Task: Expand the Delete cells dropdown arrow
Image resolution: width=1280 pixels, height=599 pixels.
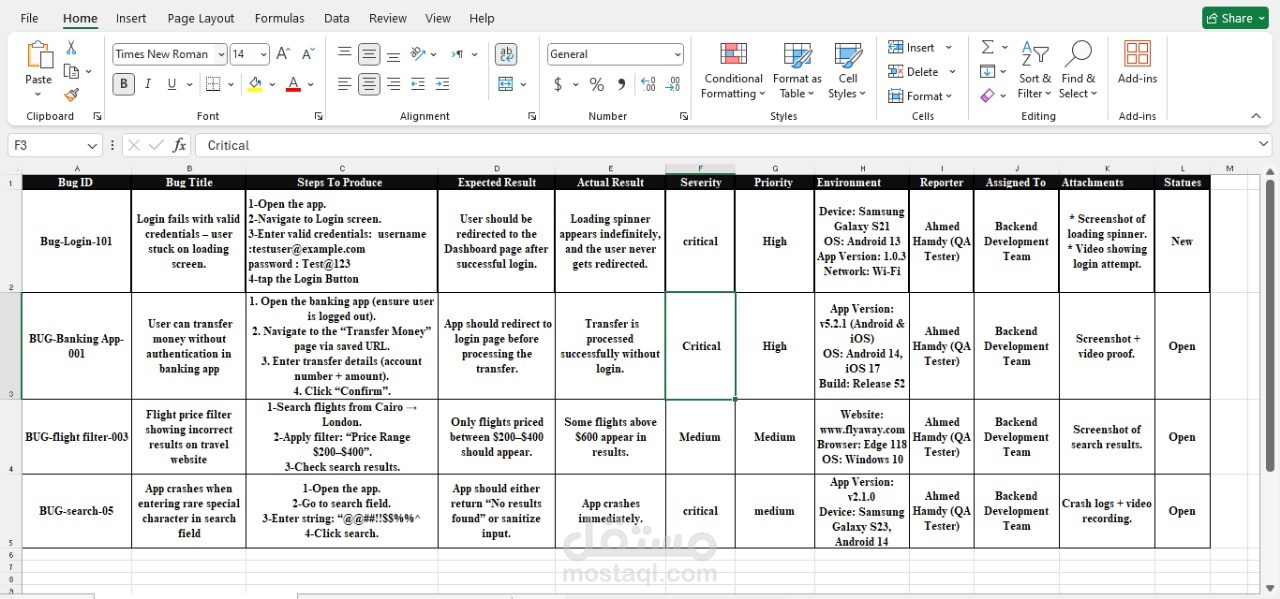Action: coord(952,71)
